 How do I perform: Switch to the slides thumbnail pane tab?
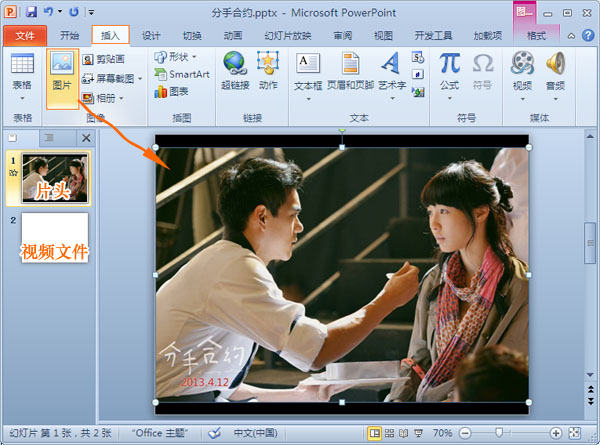13,138
